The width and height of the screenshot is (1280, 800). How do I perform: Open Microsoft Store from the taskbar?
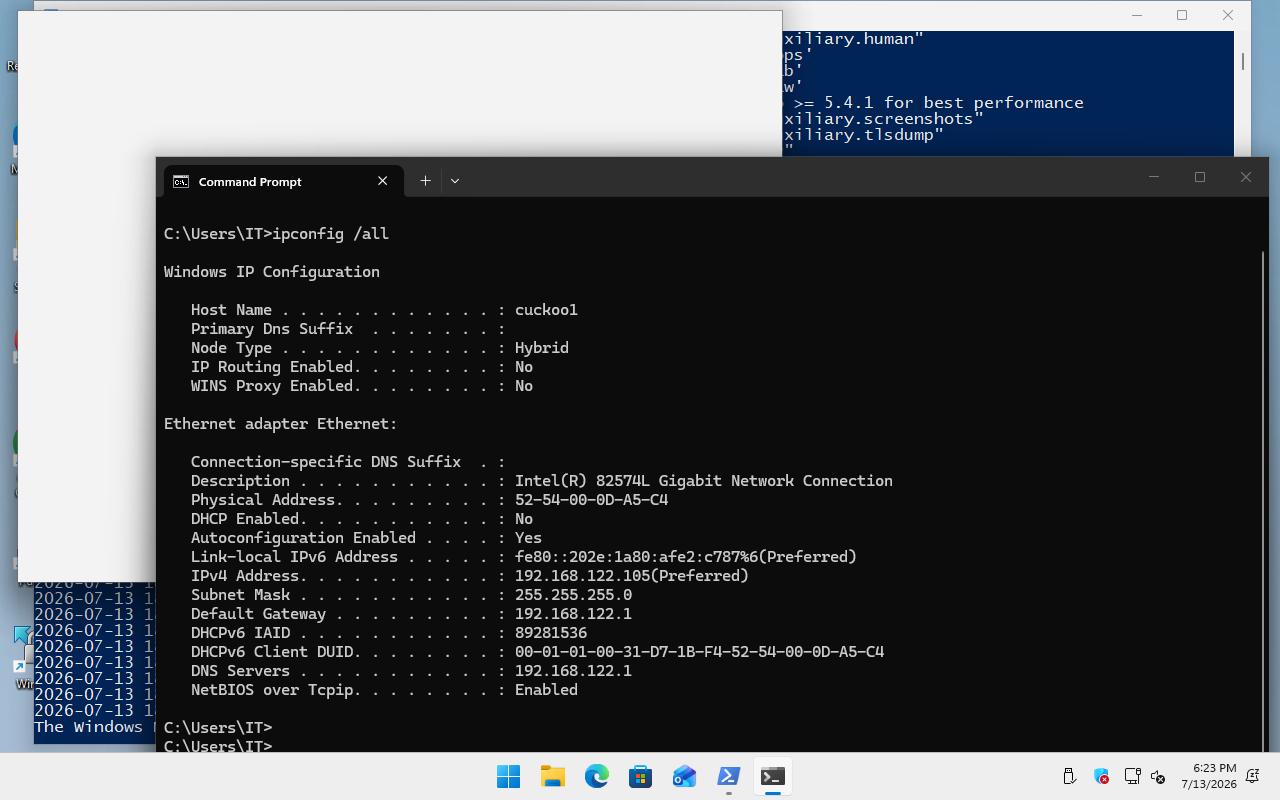coord(641,776)
